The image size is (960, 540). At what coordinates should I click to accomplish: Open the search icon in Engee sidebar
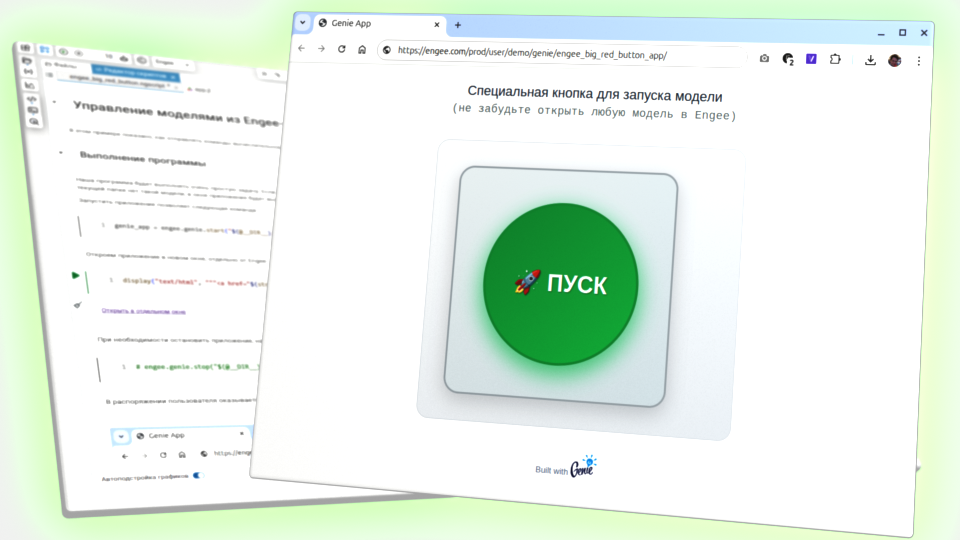[x=34, y=122]
